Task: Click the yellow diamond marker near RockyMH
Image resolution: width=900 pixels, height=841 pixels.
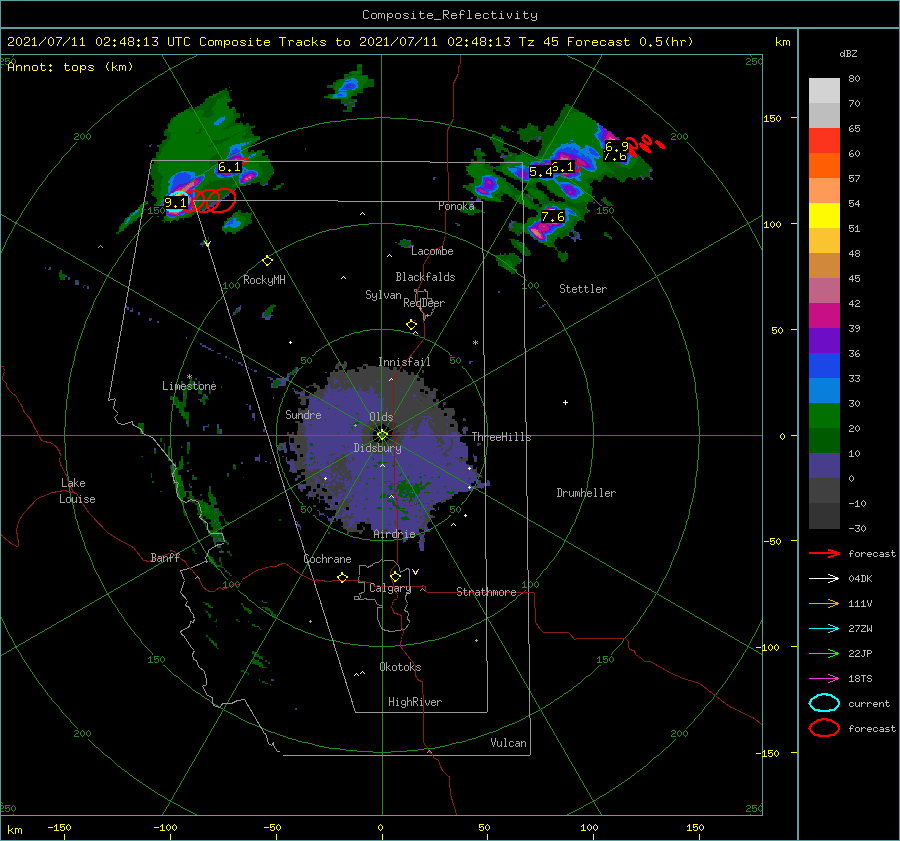Action: coord(267,261)
